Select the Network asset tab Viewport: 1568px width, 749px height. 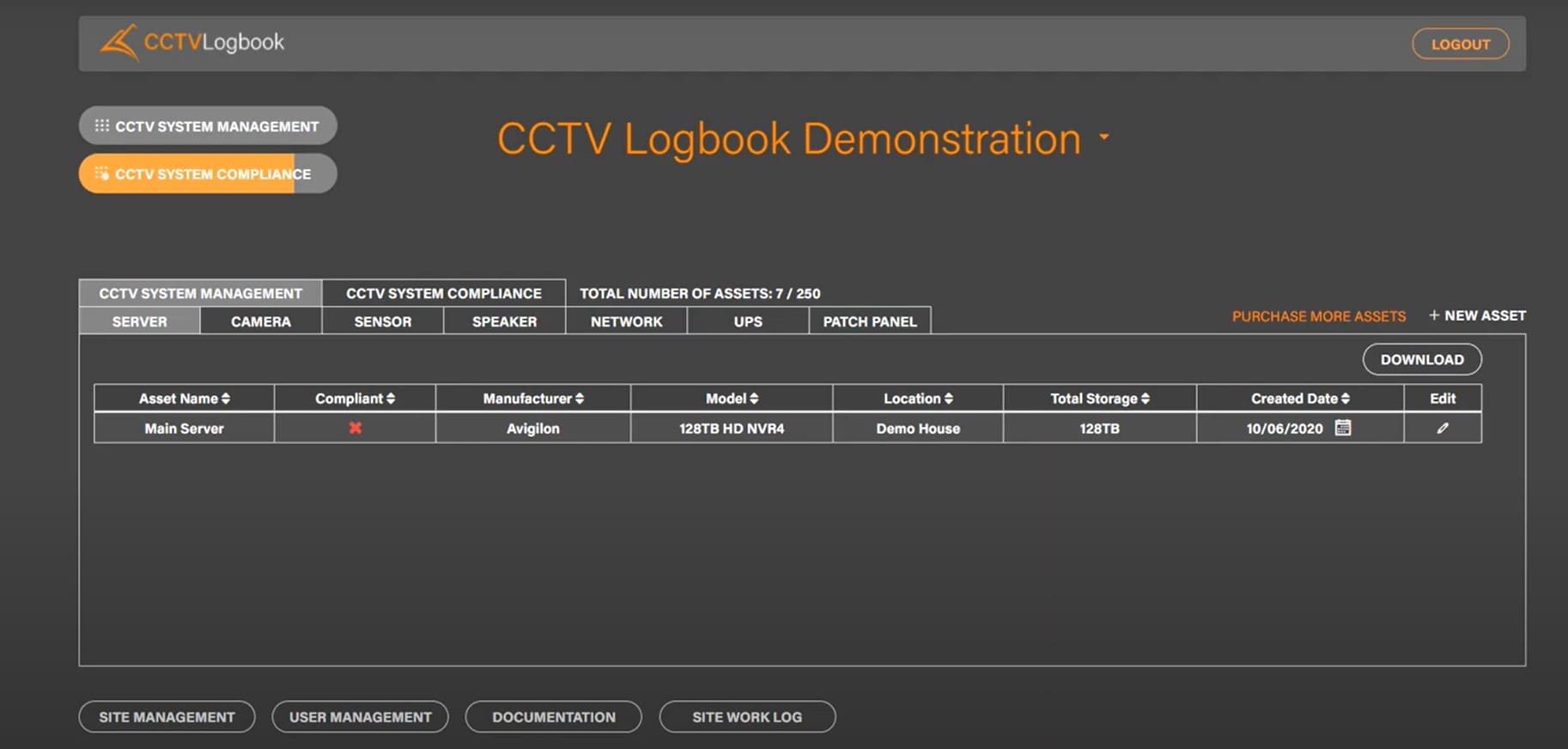click(627, 321)
